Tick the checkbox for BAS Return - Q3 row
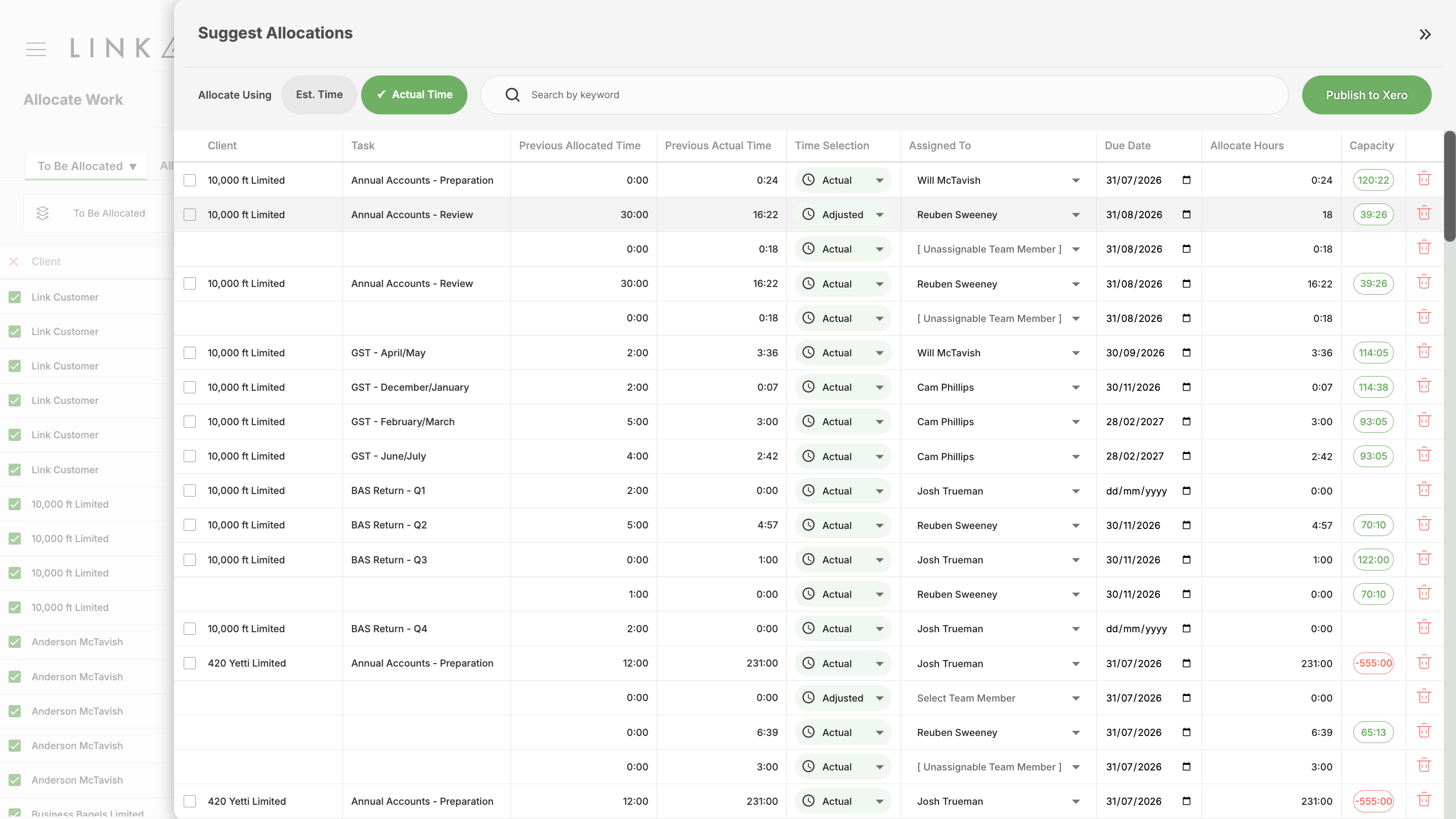Image resolution: width=1456 pixels, height=819 pixels. tap(190, 559)
